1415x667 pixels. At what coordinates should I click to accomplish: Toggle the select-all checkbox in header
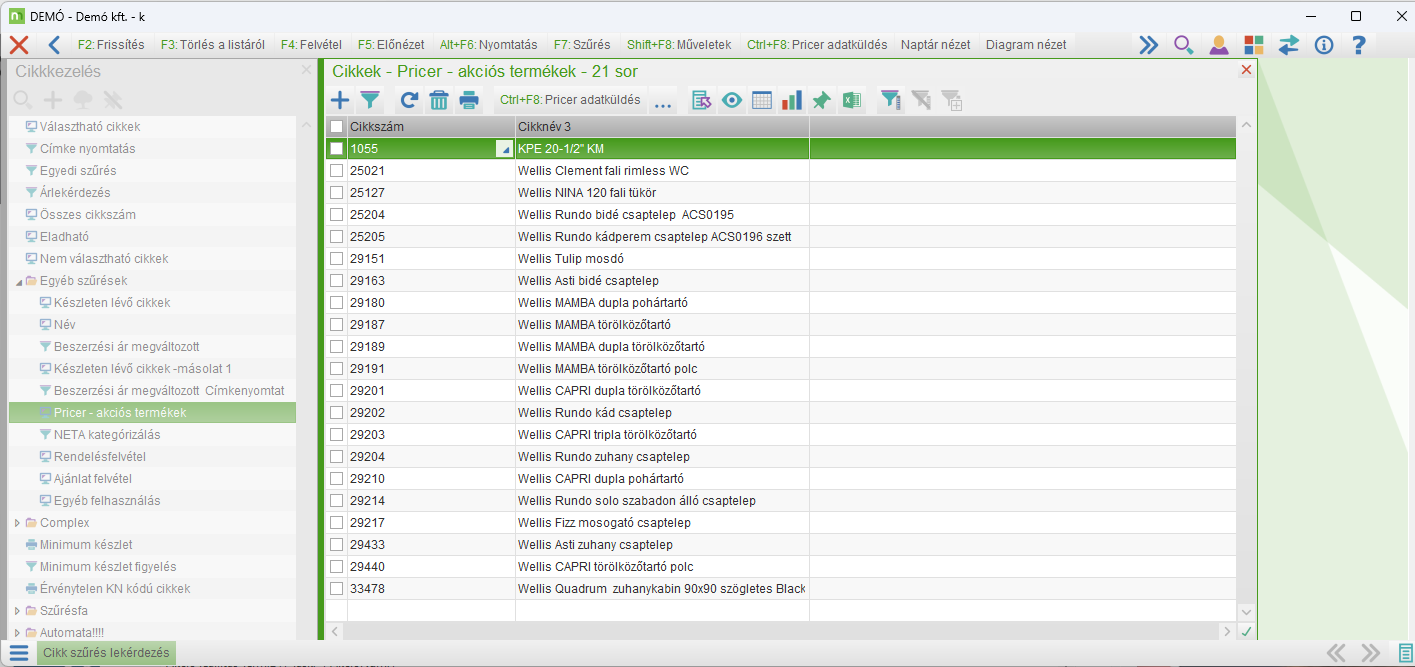[337, 127]
